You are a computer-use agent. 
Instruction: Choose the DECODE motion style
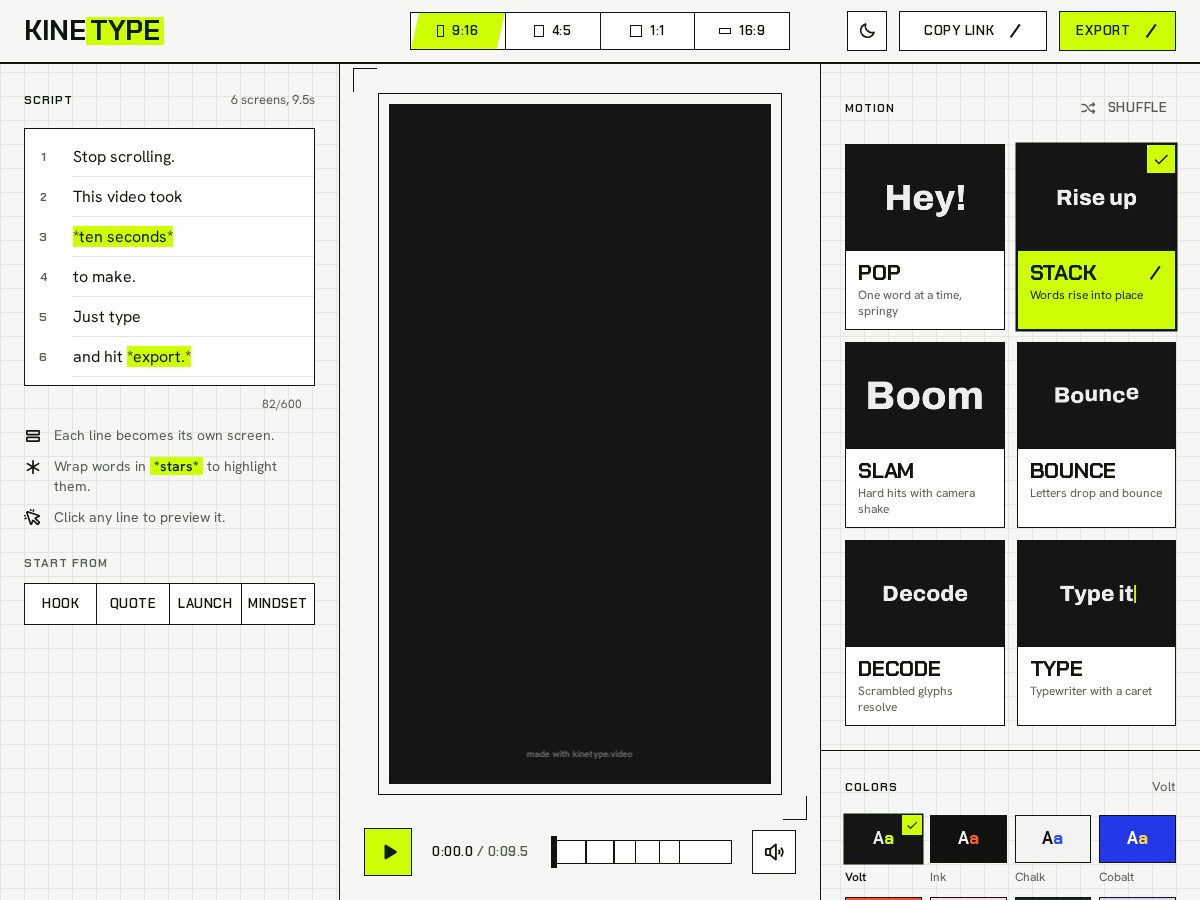[925, 633]
